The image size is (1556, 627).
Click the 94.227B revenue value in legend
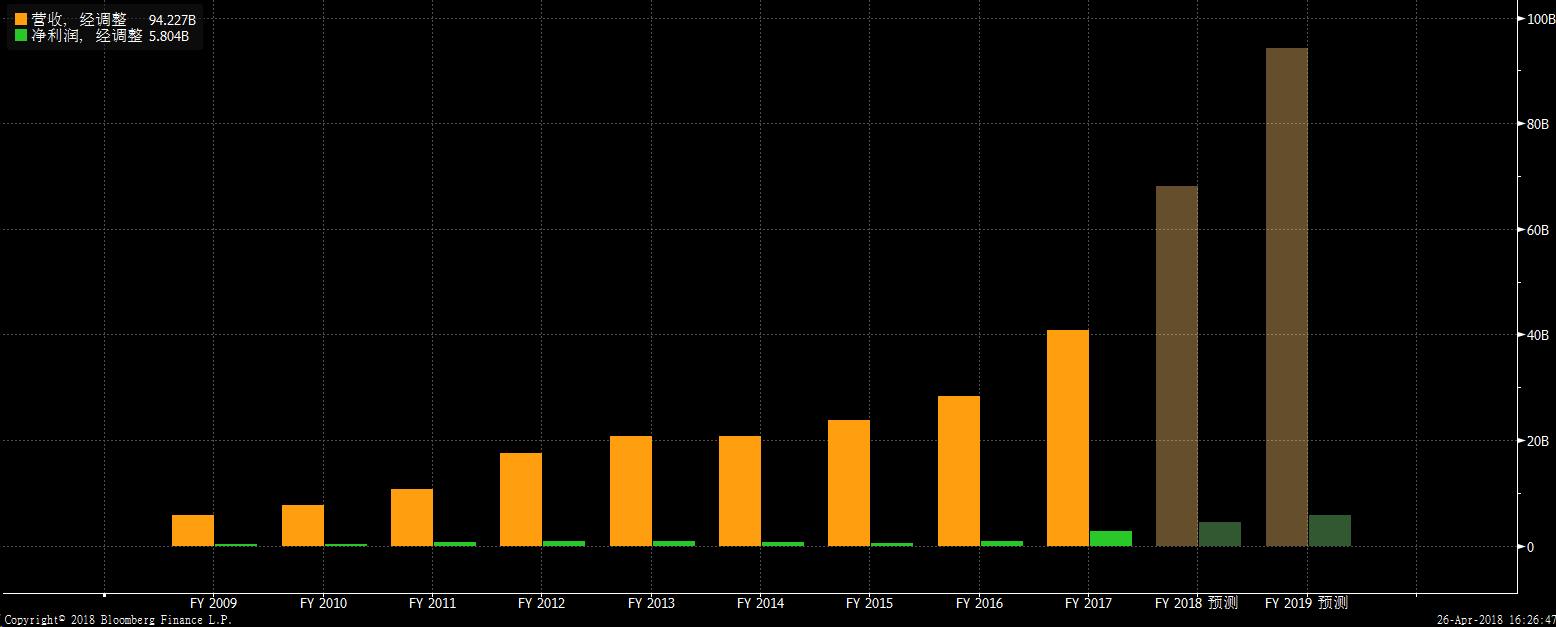(x=172, y=19)
